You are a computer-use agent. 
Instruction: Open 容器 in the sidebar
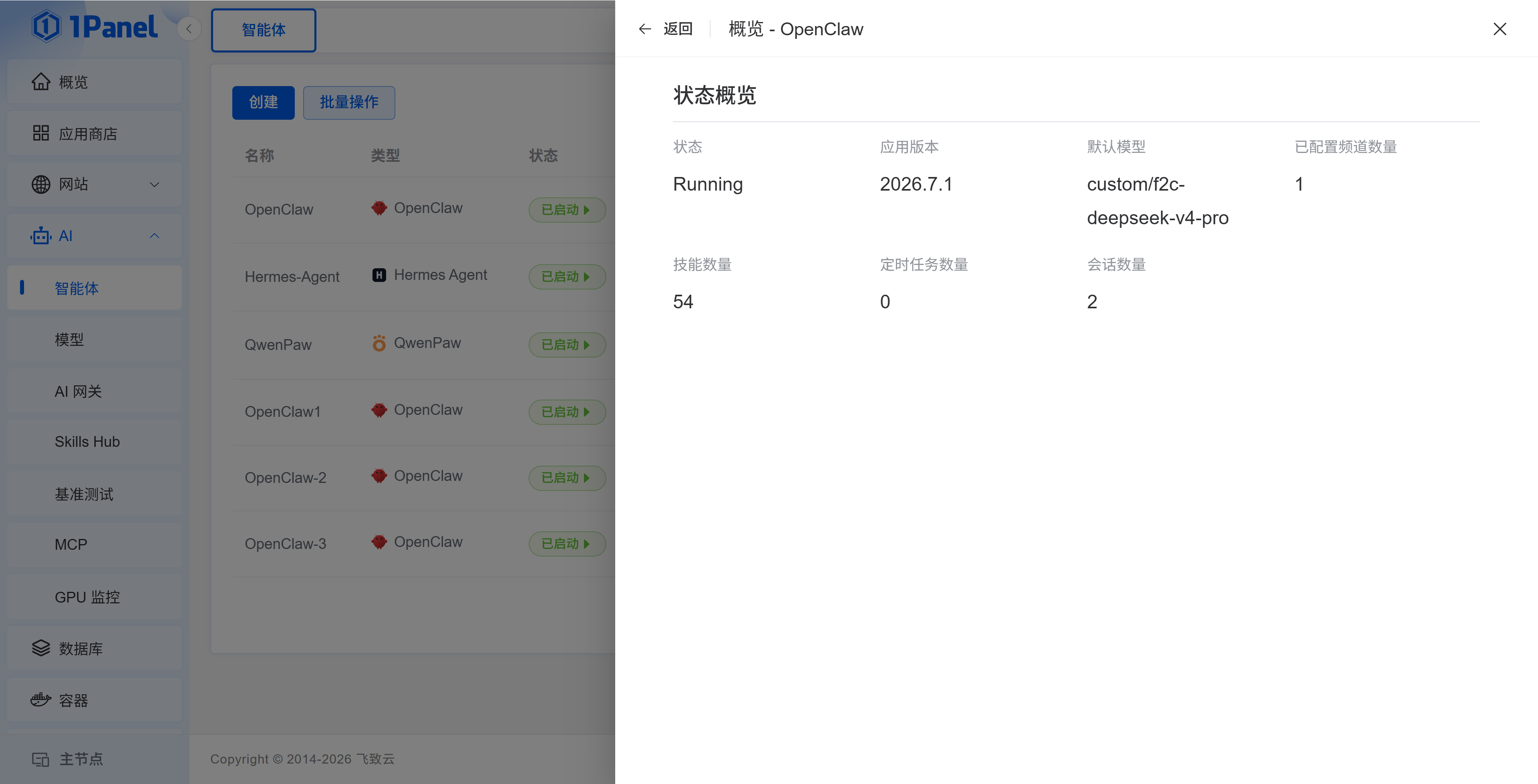95,700
